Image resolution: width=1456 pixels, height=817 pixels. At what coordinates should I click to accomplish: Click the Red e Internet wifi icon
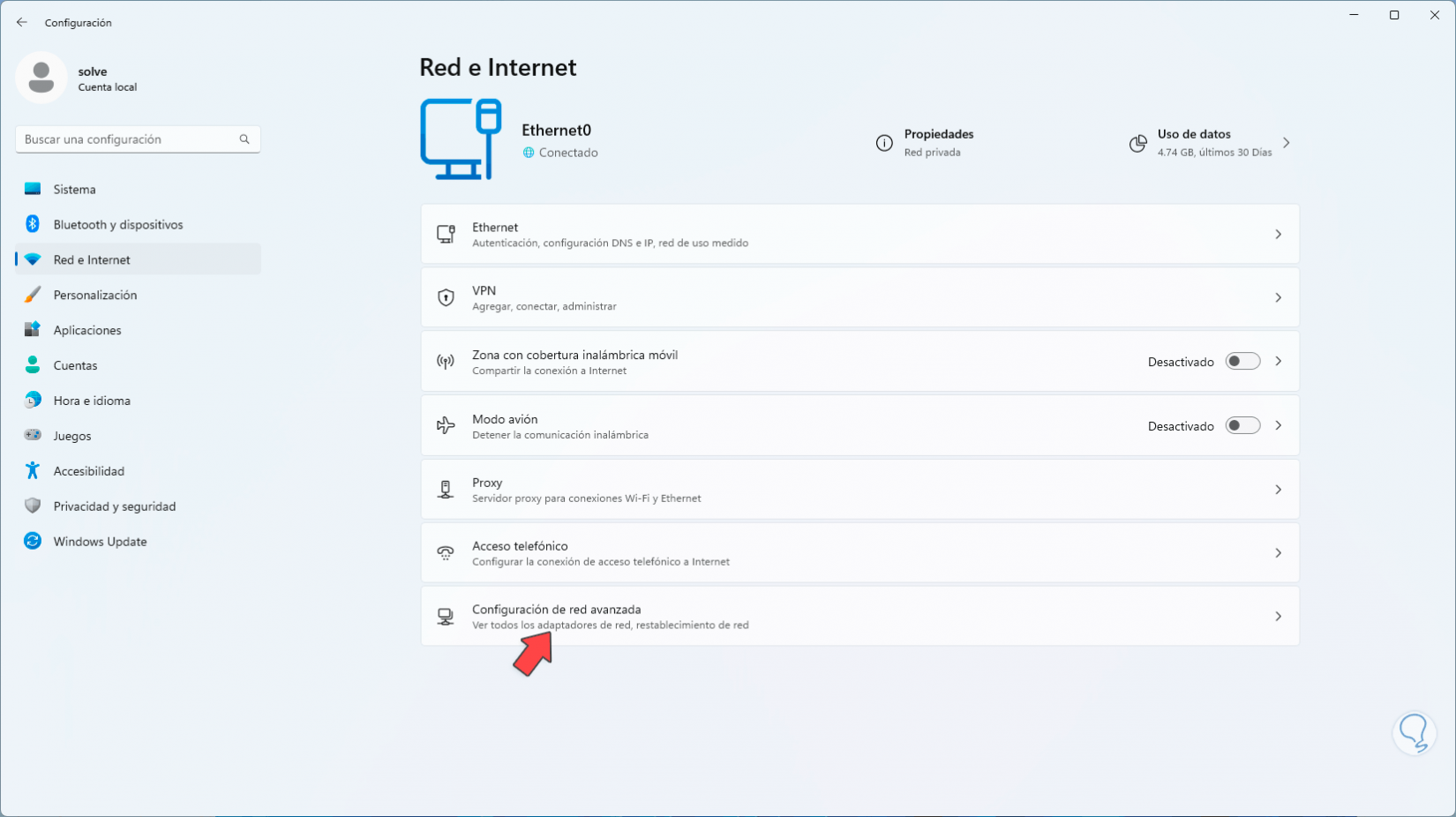(33, 259)
